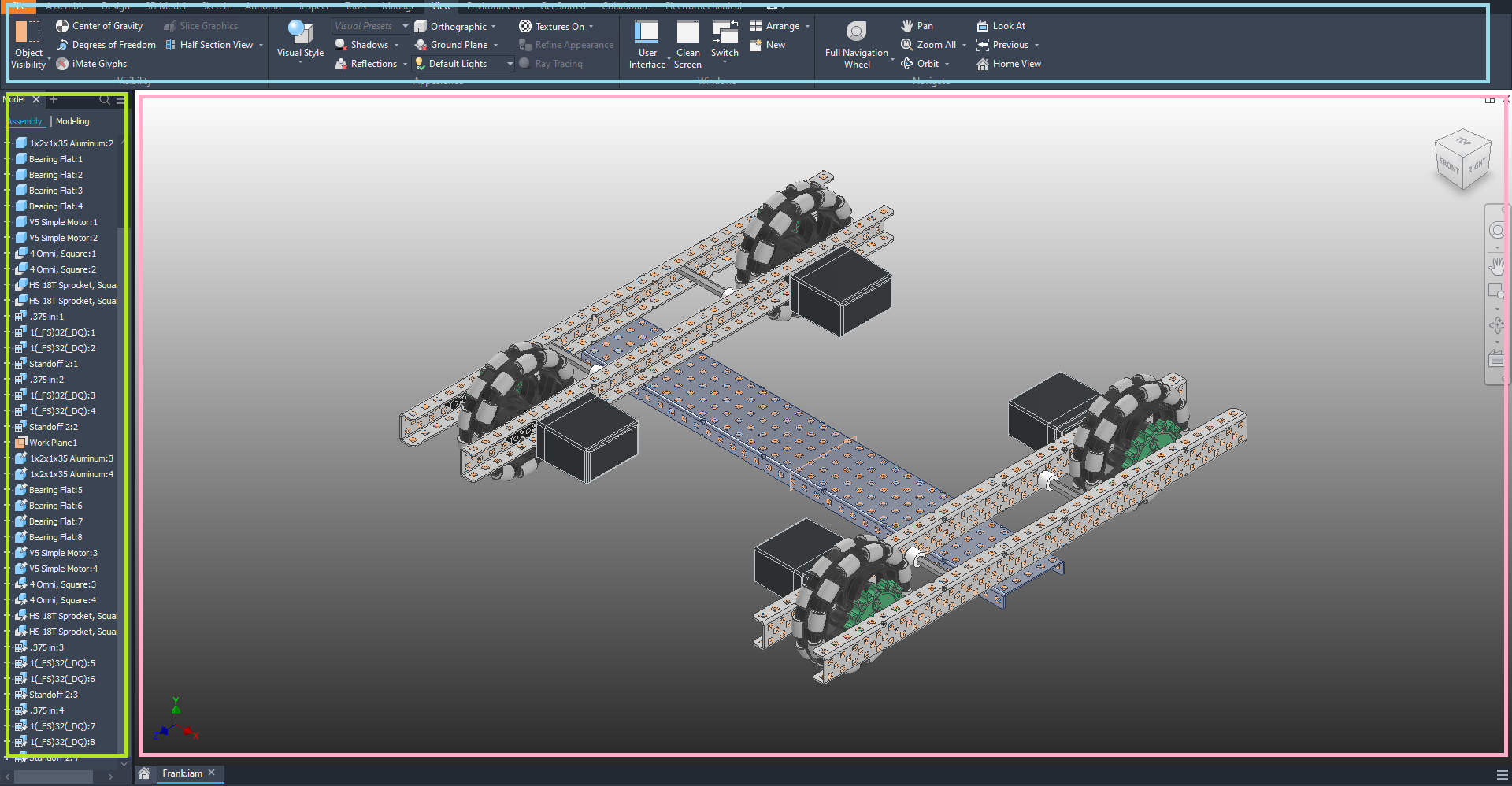The image size is (1512, 786).
Task: Select the Pan tool in the ribbon
Action: (917, 26)
